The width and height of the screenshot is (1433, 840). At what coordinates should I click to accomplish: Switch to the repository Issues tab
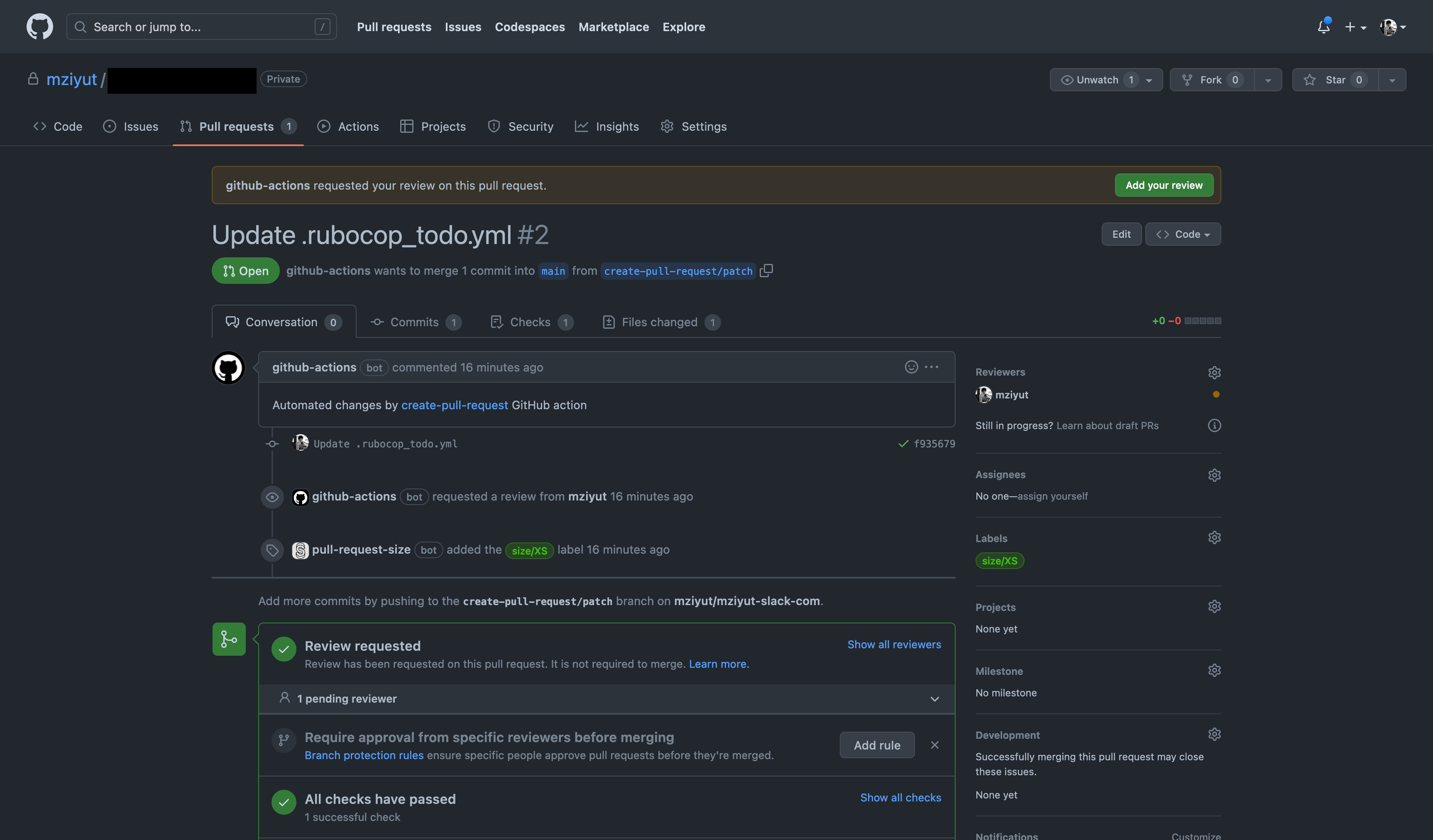pyautogui.click(x=130, y=126)
